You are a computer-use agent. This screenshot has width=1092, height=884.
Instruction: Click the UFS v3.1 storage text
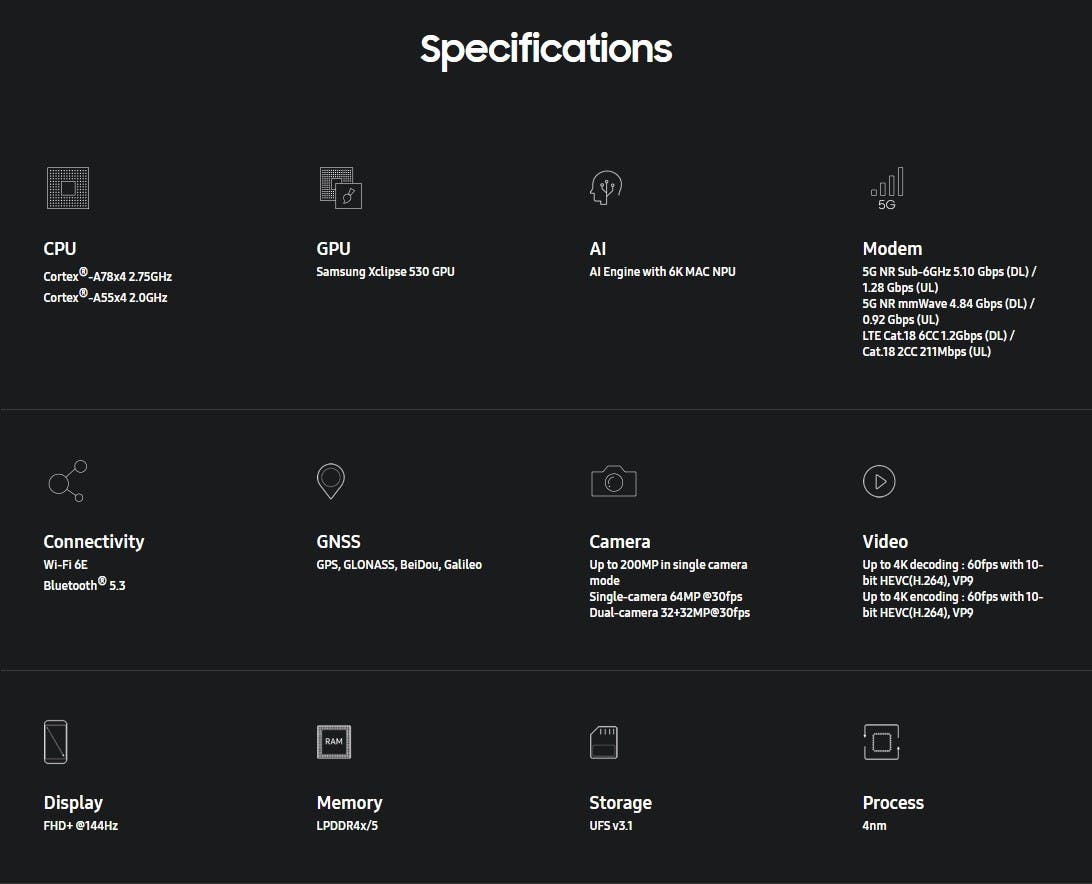point(610,826)
